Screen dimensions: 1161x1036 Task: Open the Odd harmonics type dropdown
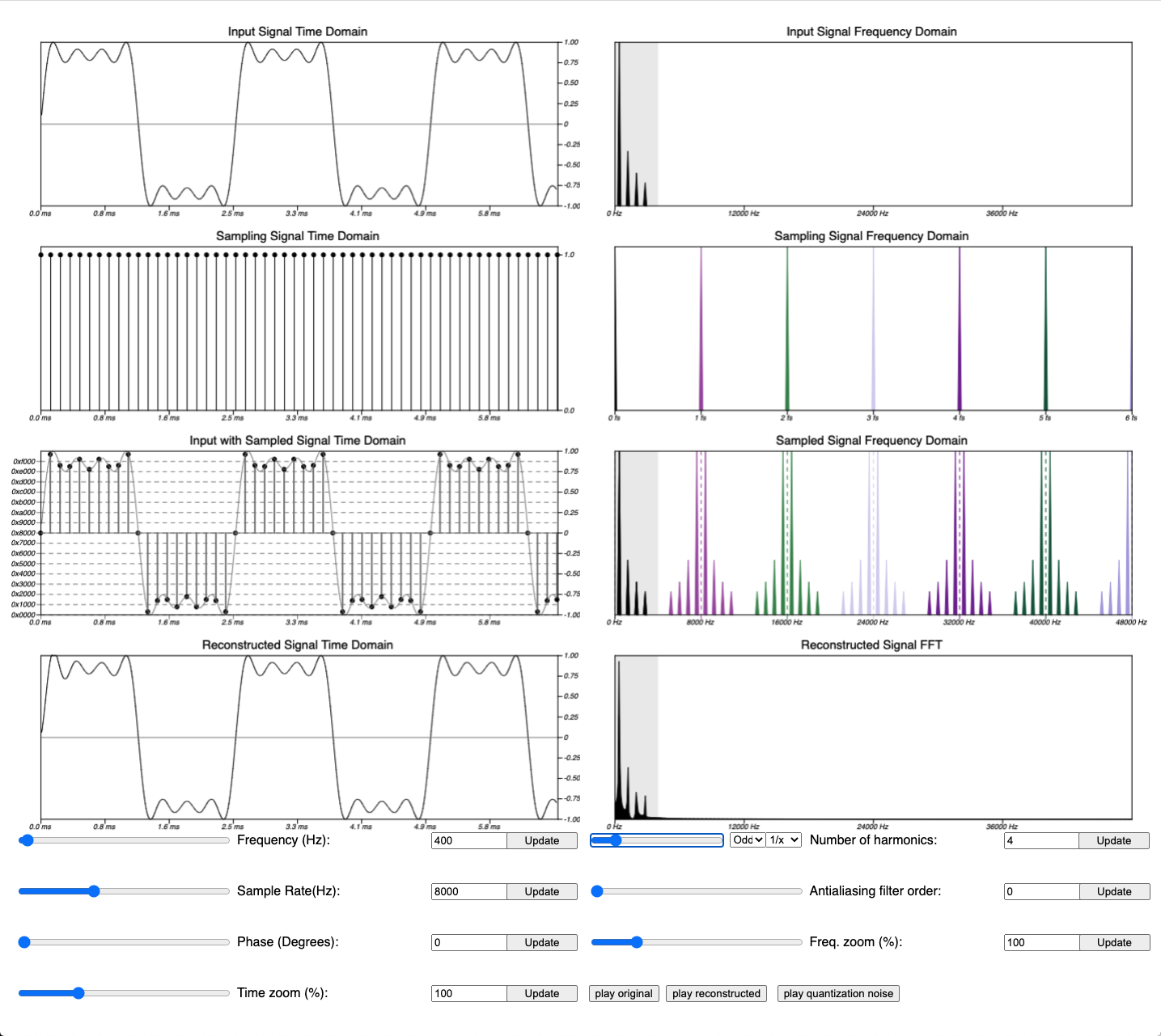748,840
